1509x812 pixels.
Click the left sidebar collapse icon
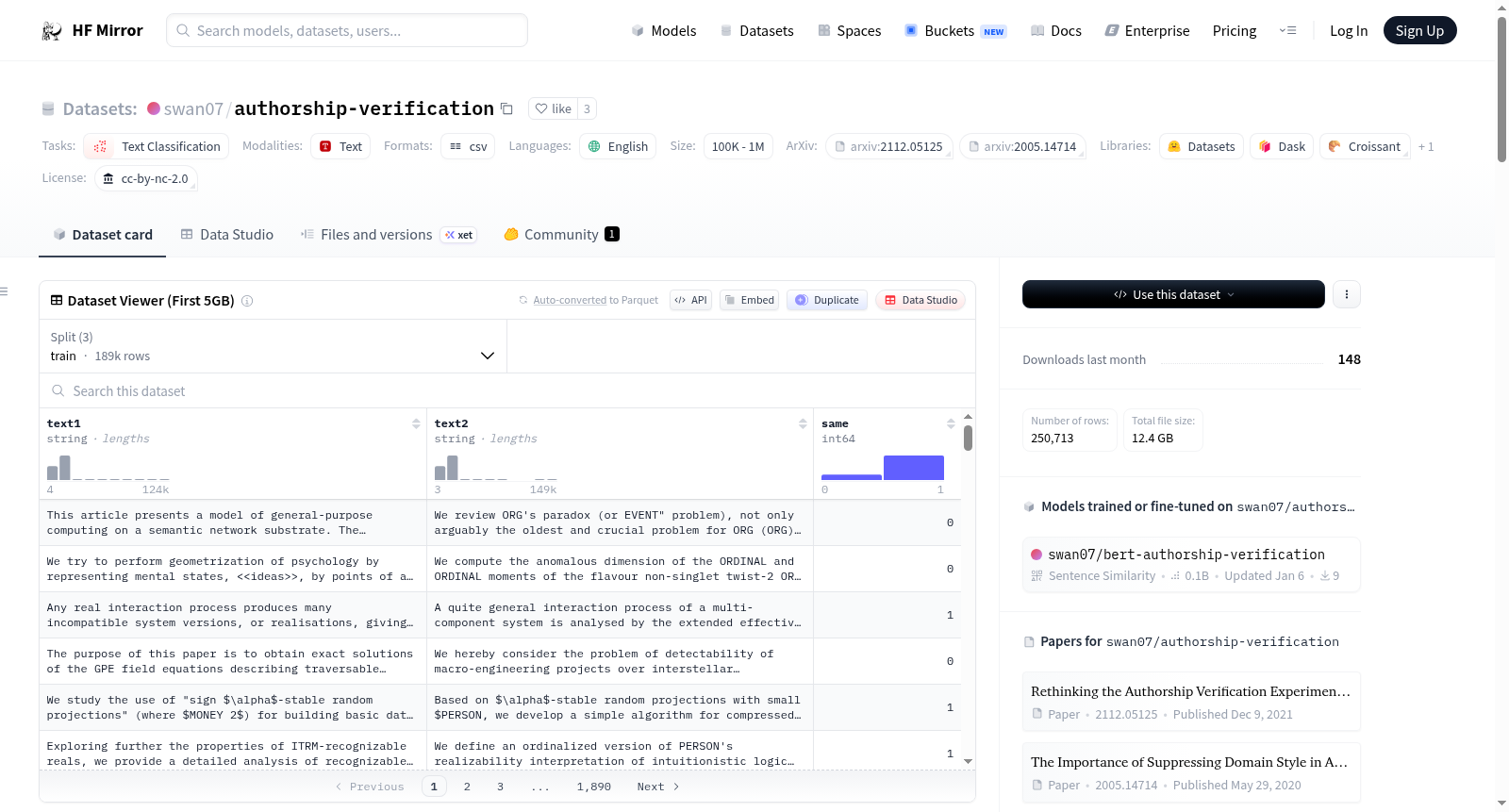coord(4,291)
